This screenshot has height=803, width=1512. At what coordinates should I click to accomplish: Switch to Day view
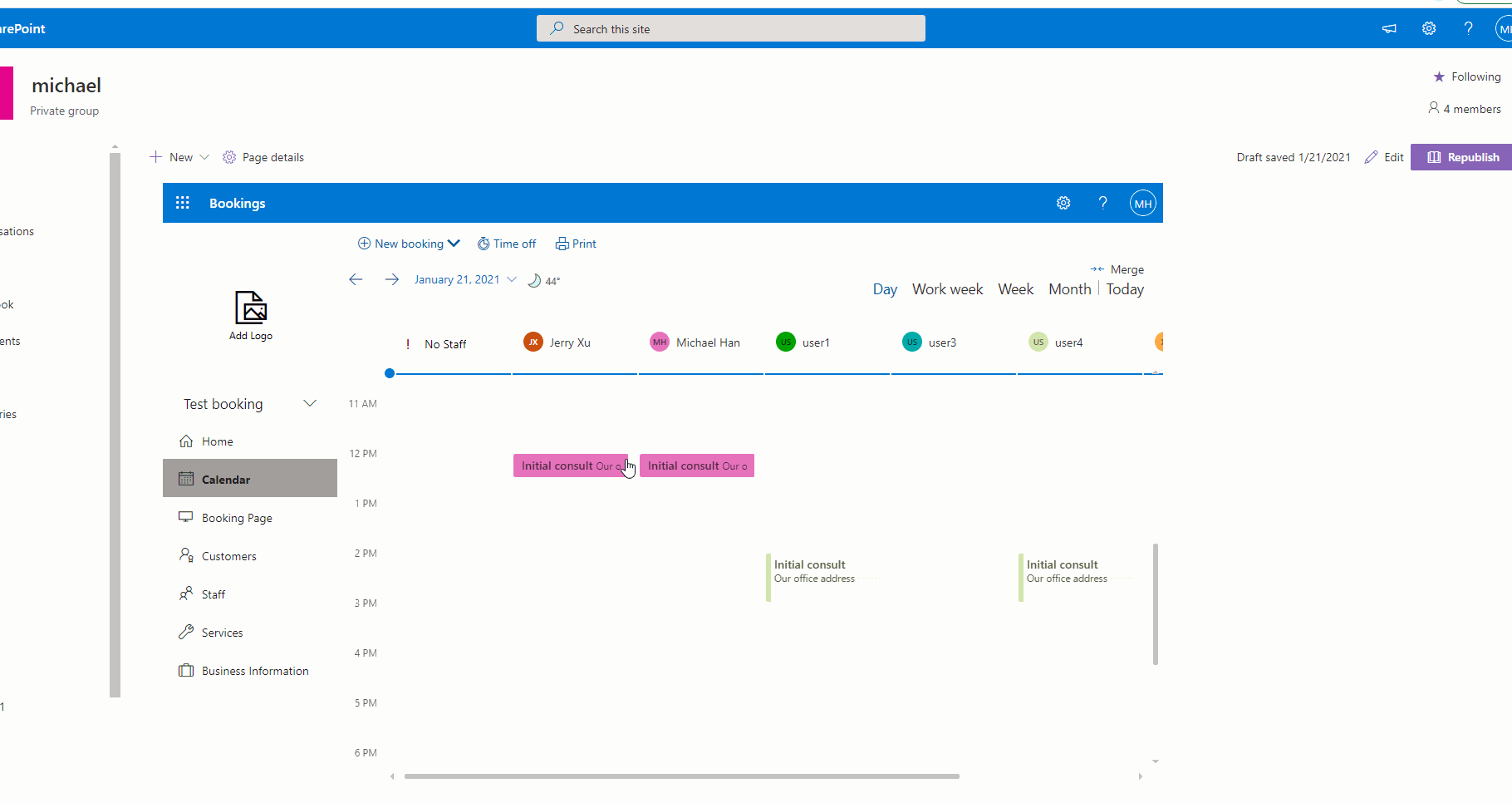[x=885, y=289]
